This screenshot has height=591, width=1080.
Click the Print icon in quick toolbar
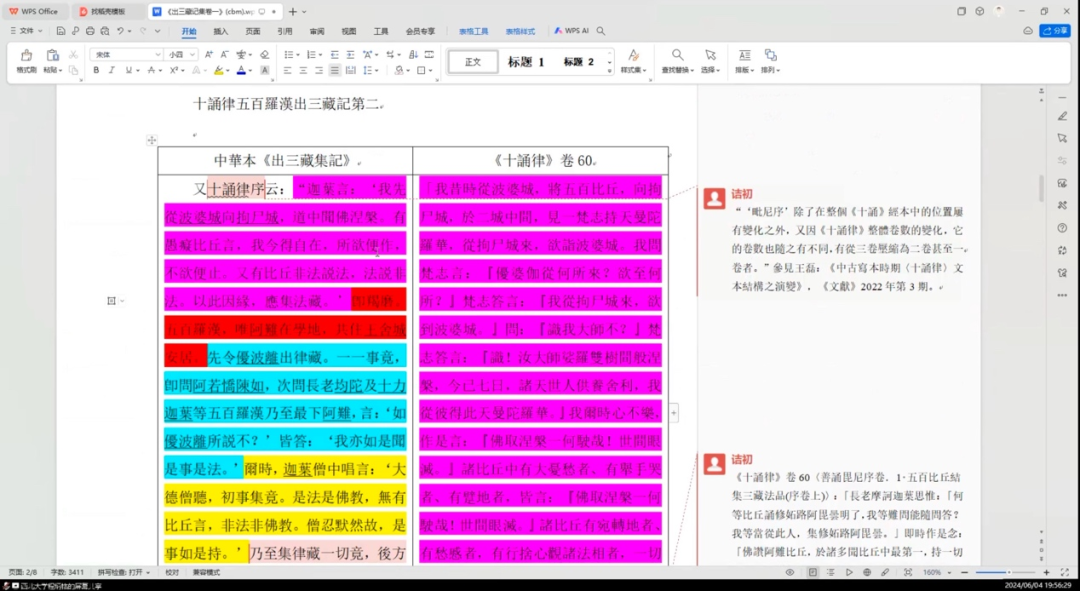pos(90,31)
